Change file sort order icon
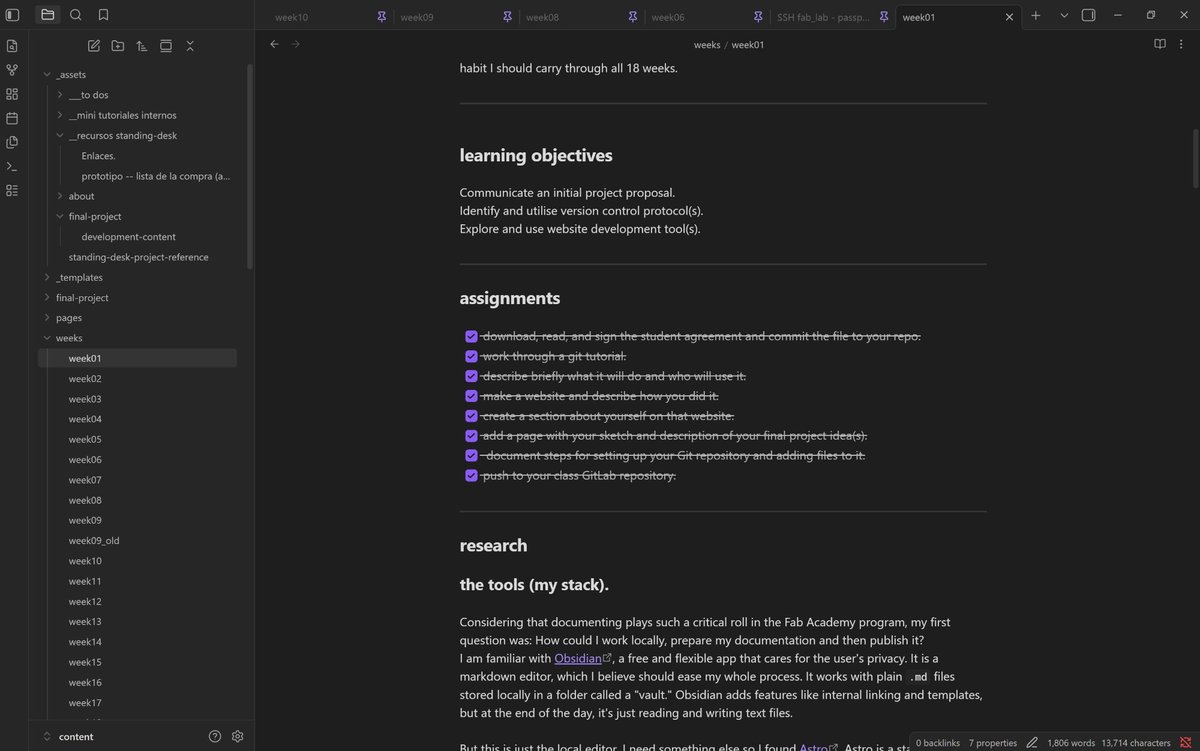 click(x=142, y=46)
